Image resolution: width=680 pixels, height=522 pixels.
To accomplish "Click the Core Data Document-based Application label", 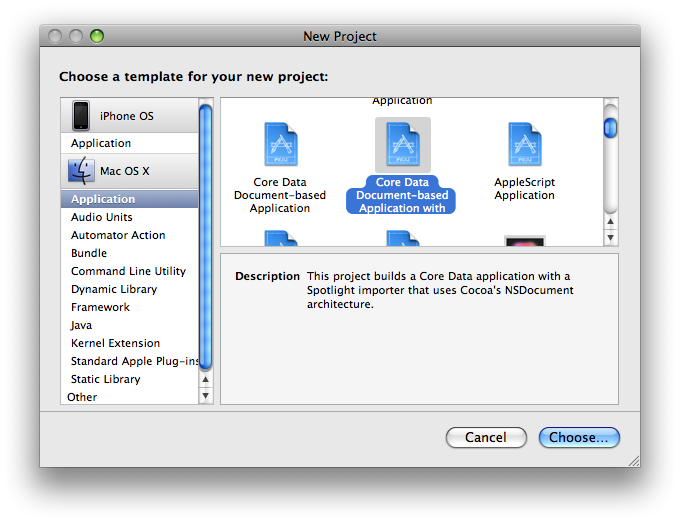I will (280, 195).
